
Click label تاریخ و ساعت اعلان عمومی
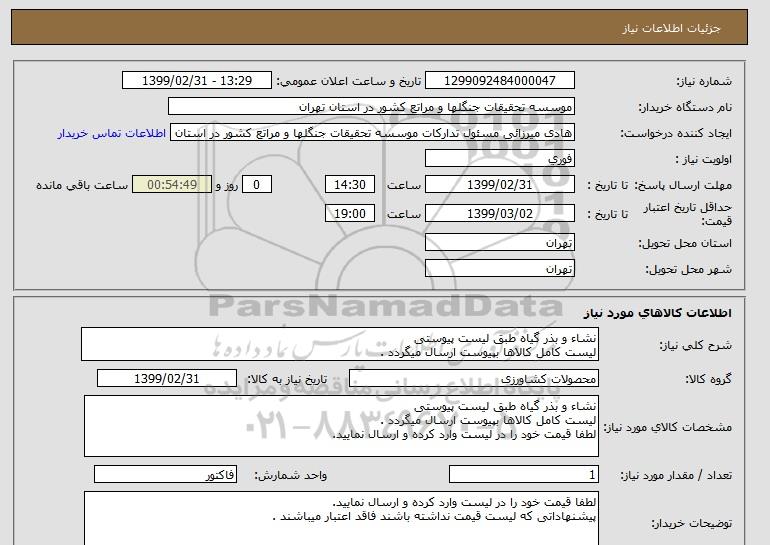[x=349, y=81]
